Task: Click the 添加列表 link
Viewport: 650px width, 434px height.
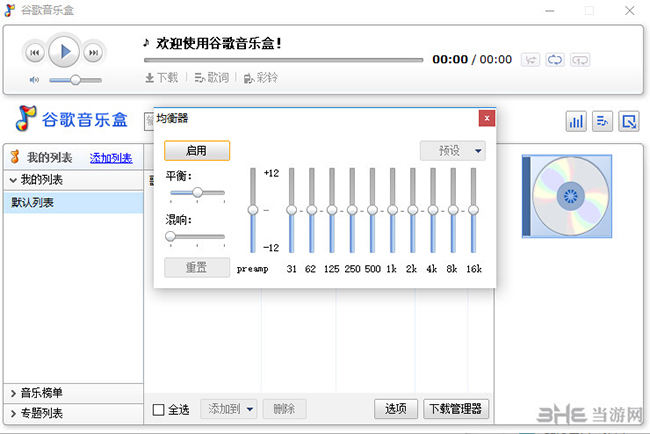Action: [x=111, y=158]
